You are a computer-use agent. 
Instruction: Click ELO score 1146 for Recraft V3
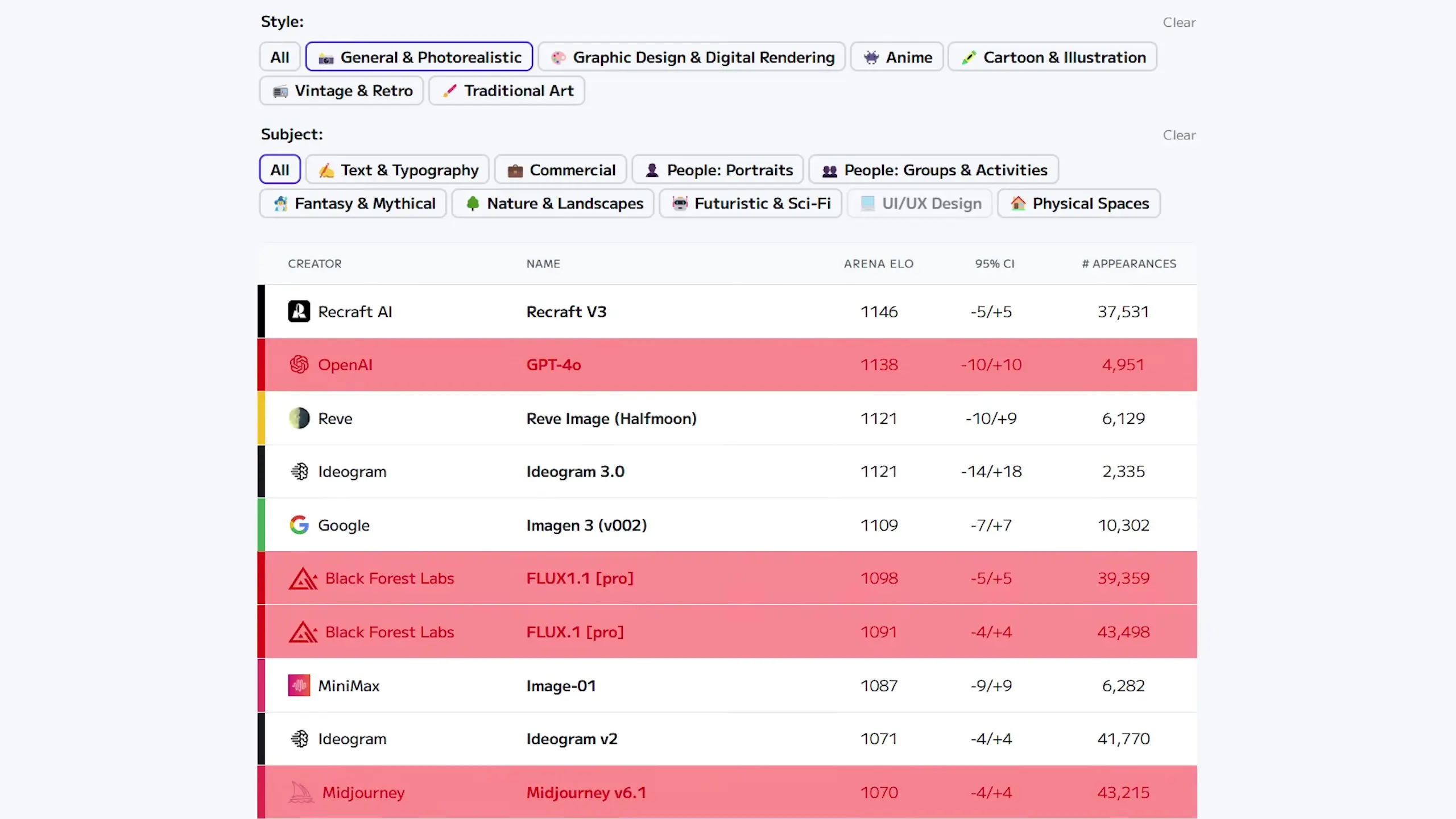click(879, 312)
